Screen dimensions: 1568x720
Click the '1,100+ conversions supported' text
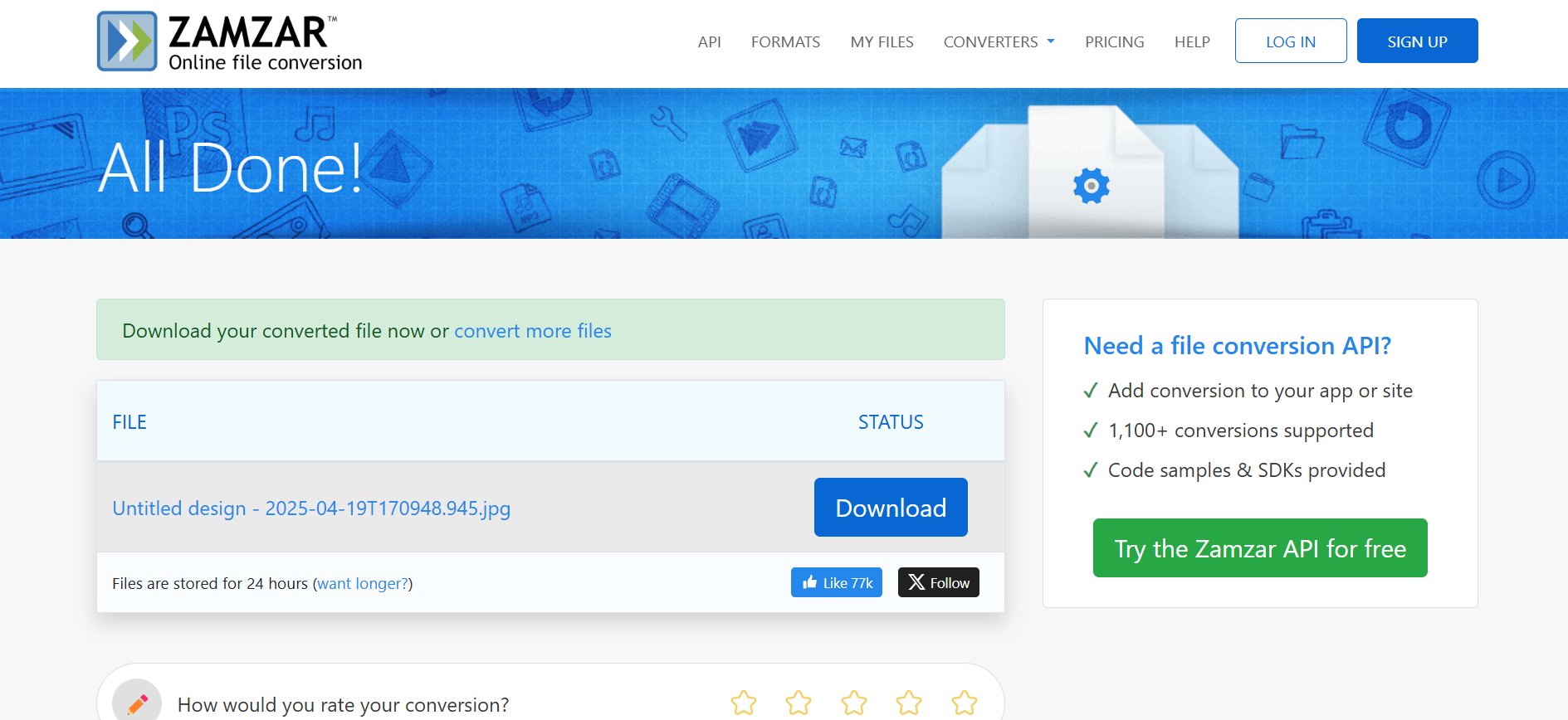pyautogui.click(x=1240, y=431)
